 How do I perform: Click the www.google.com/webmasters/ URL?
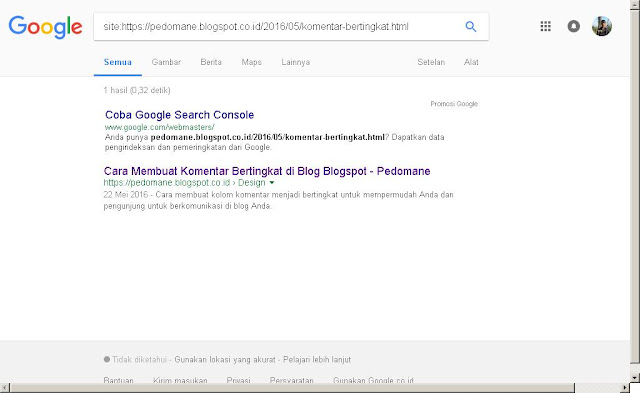[160, 127]
